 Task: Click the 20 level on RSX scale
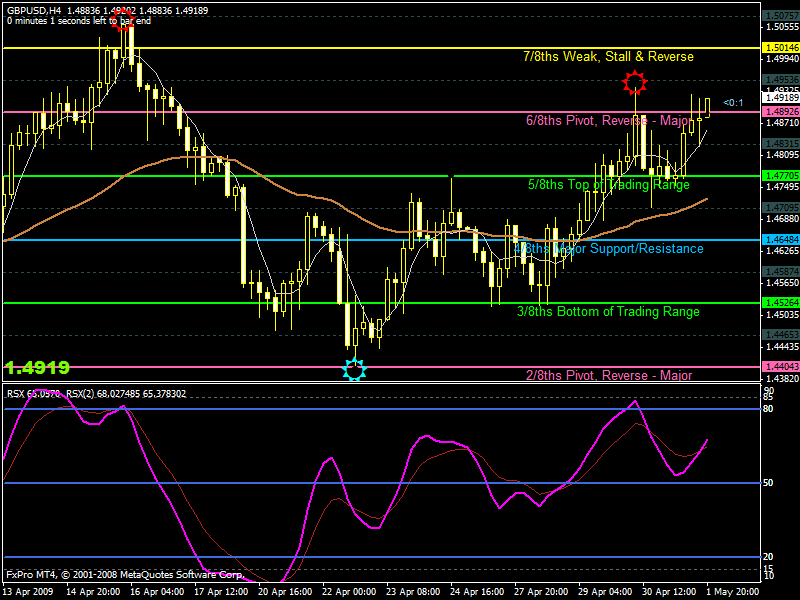pyautogui.click(x=768, y=557)
